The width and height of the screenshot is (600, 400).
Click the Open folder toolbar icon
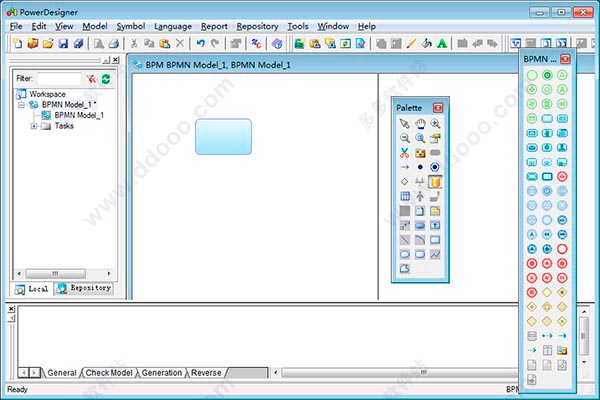tap(48, 43)
